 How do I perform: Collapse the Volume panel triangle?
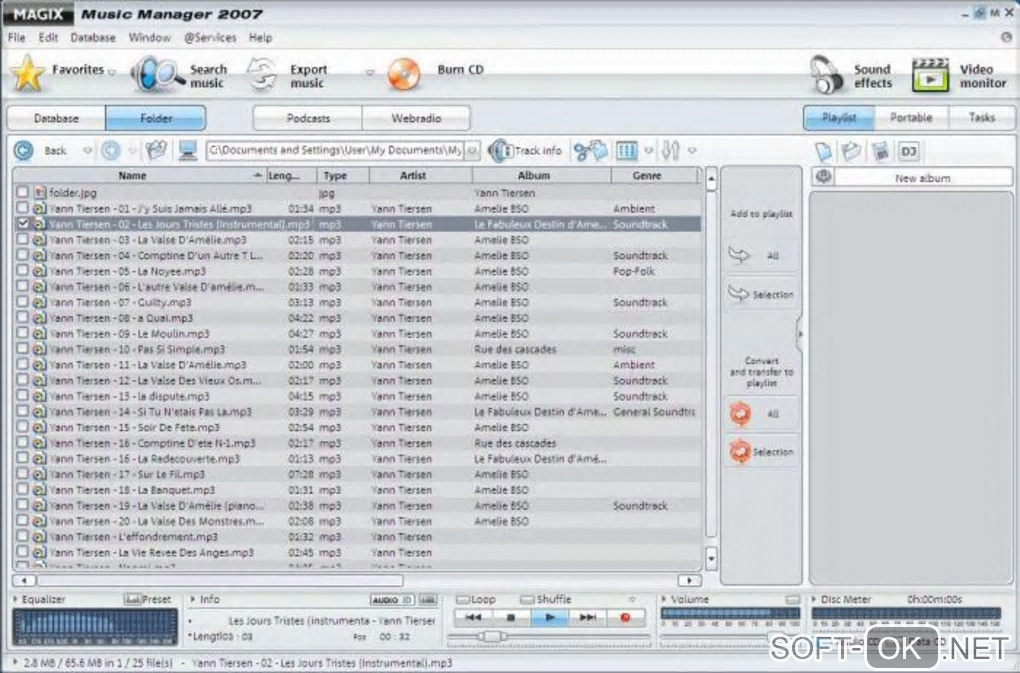tap(664, 600)
